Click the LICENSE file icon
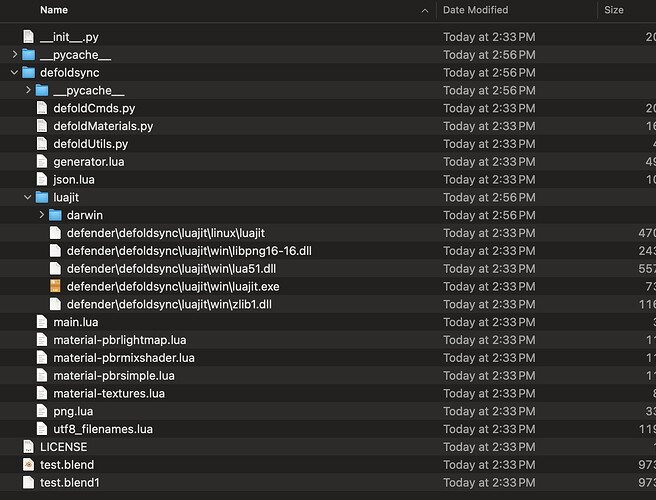Image resolution: width=656 pixels, height=500 pixels. (28, 447)
